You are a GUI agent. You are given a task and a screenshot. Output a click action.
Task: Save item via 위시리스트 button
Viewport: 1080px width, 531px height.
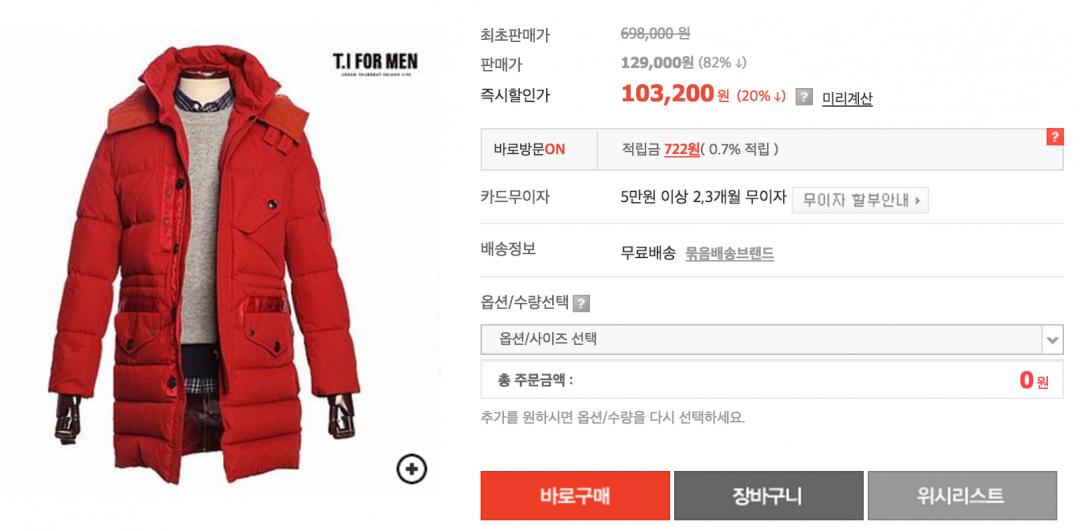click(962, 496)
